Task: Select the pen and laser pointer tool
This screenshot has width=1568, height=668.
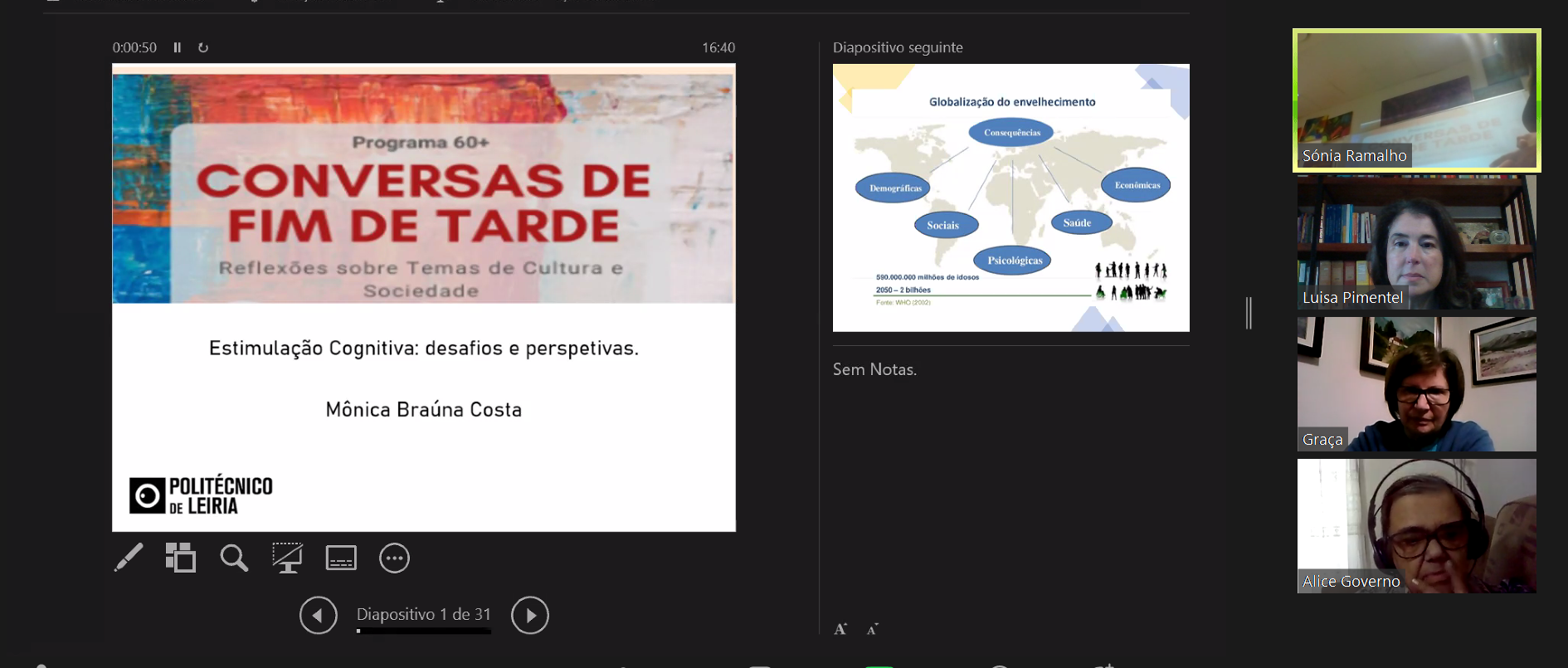Action: click(x=129, y=558)
